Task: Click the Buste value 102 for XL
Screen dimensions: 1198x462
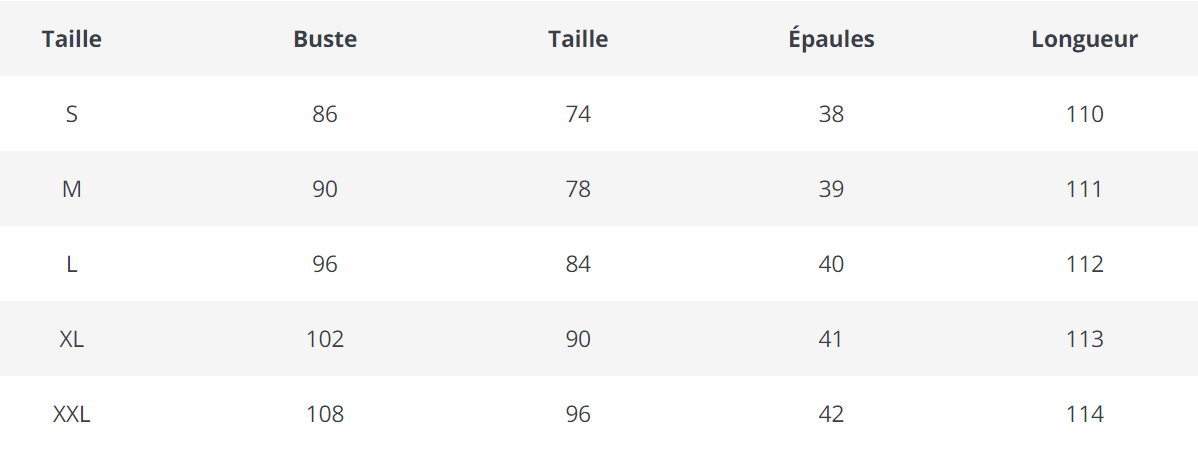Action: pyautogui.click(x=325, y=339)
